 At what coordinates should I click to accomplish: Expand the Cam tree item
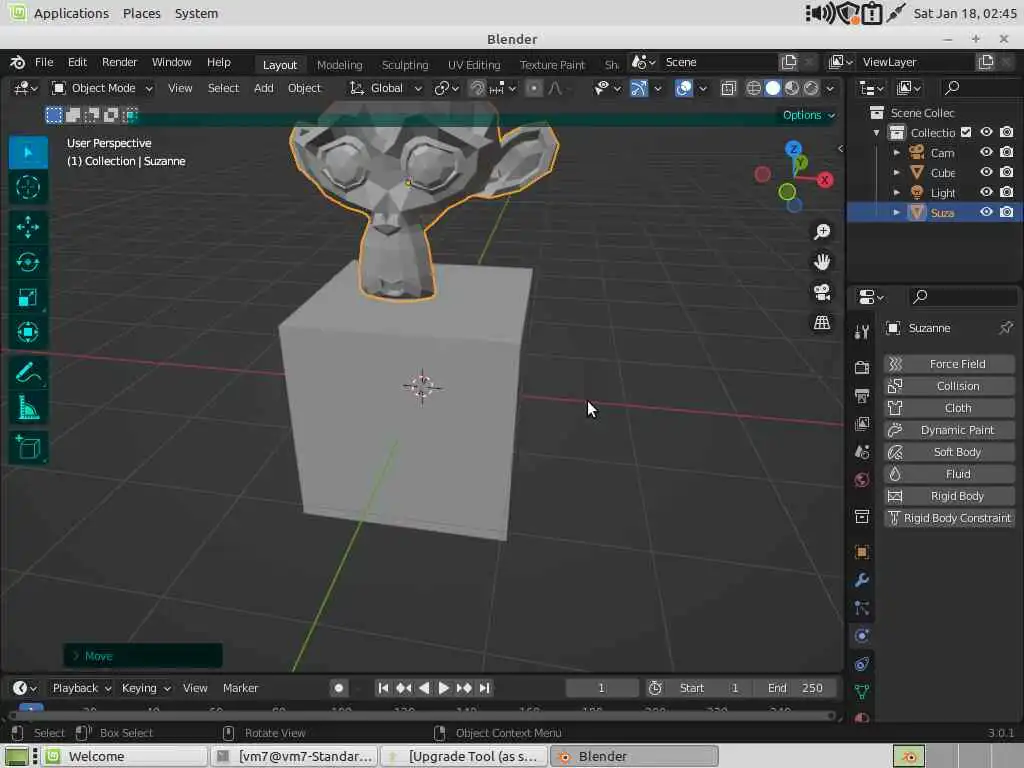point(897,152)
